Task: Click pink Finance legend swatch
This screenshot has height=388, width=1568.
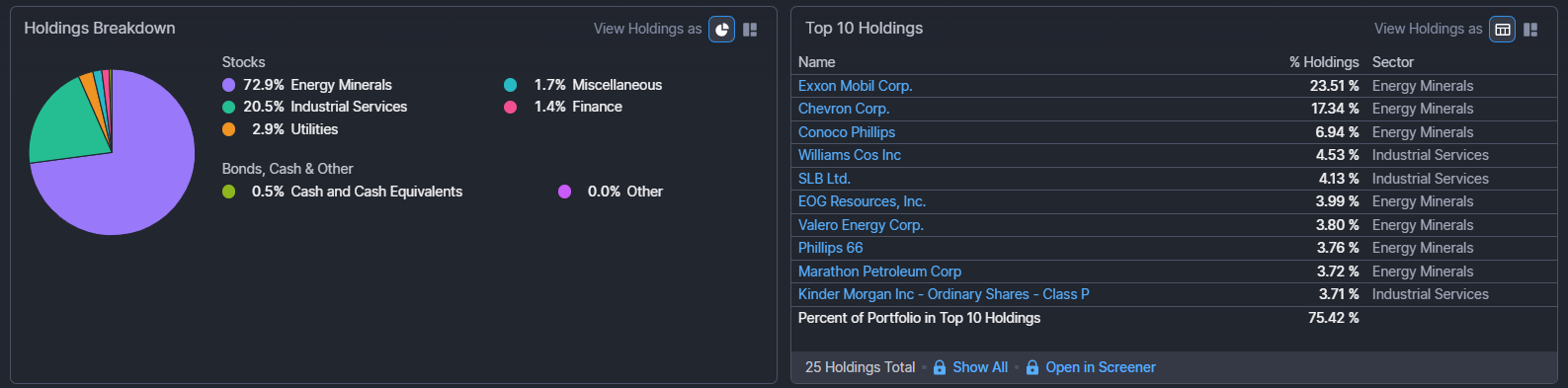Action: (510, 107)
